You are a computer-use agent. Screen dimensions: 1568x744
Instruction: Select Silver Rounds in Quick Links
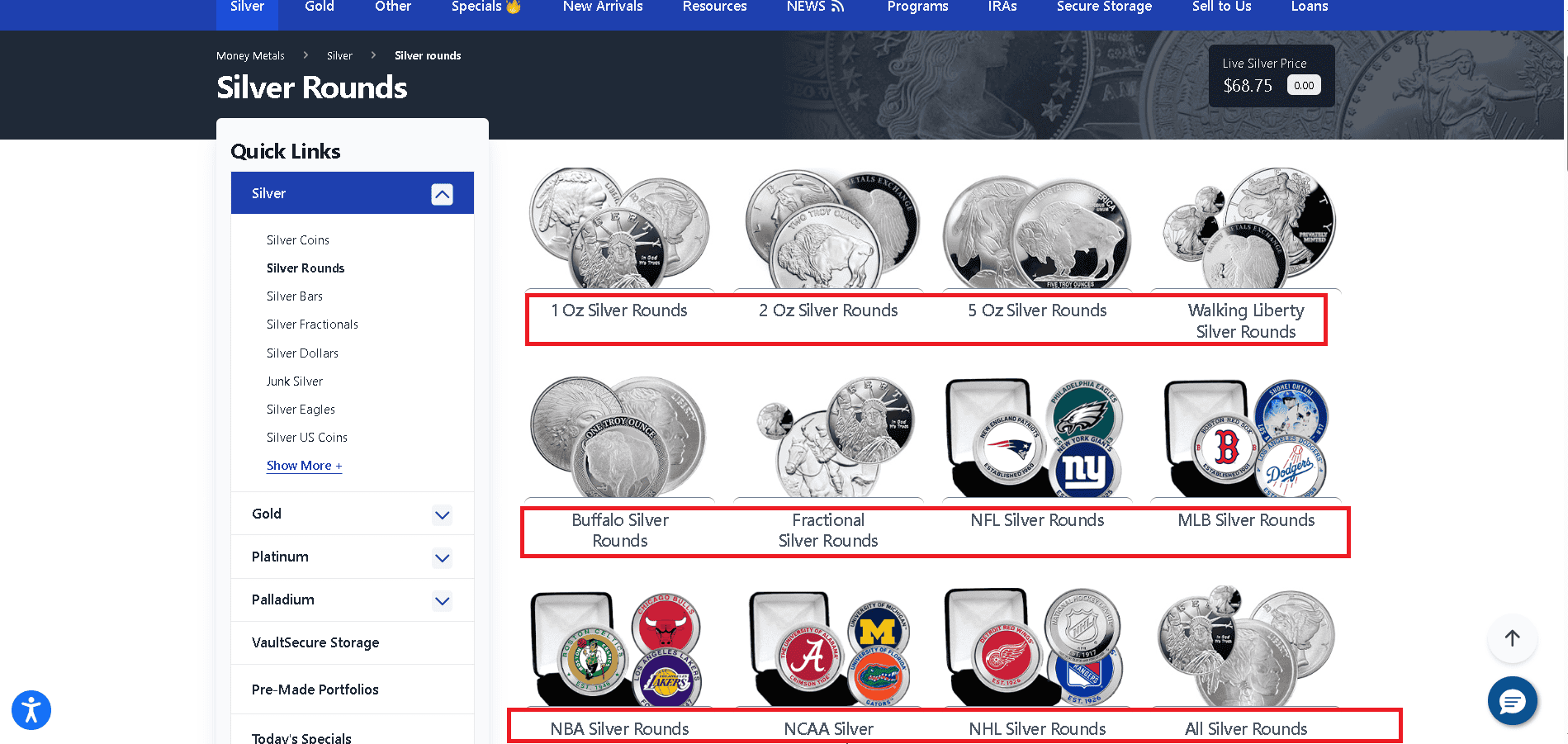[x=306, y=268]
